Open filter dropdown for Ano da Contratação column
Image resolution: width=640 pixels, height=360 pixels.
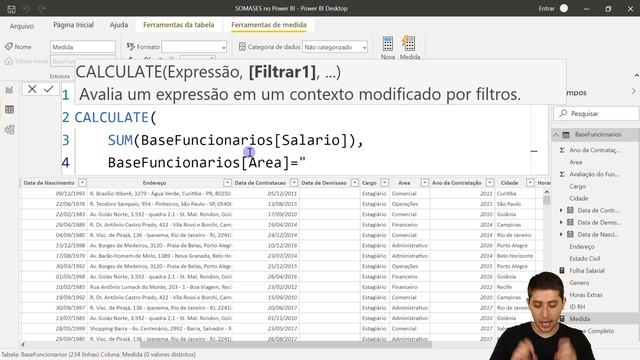tap(490, 183)
